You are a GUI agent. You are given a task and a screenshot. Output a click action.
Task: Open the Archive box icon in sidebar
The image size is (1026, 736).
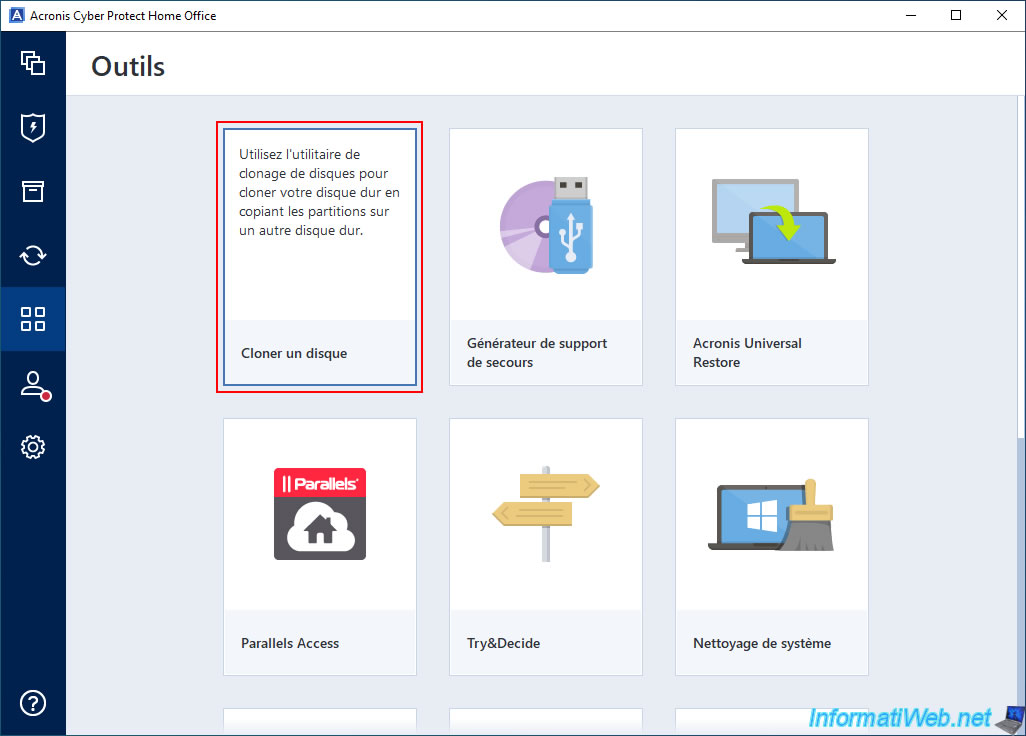(x=33, y=191)
